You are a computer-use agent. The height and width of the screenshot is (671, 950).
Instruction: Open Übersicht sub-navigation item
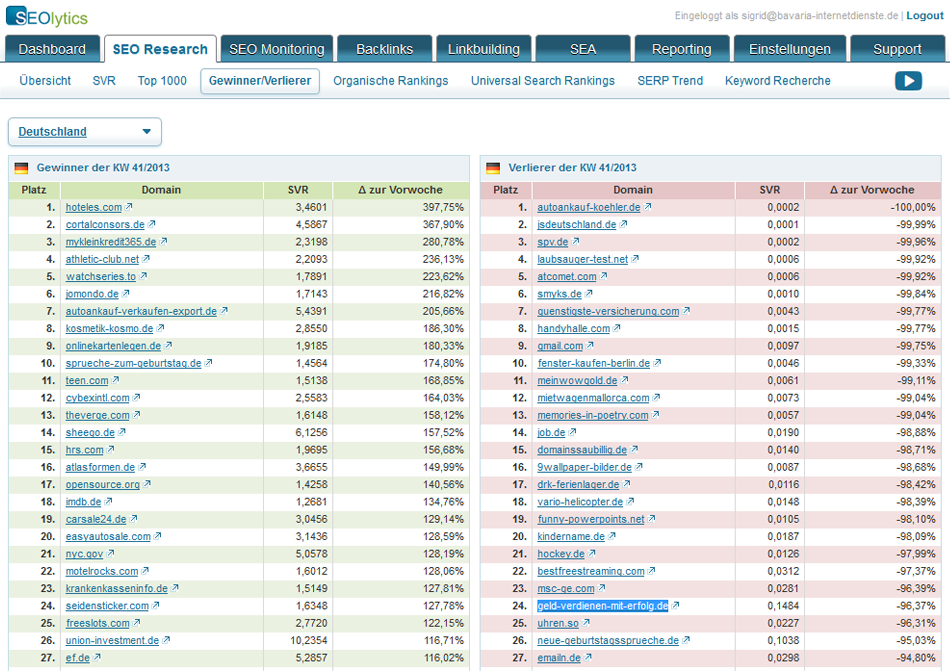(45, 81)
